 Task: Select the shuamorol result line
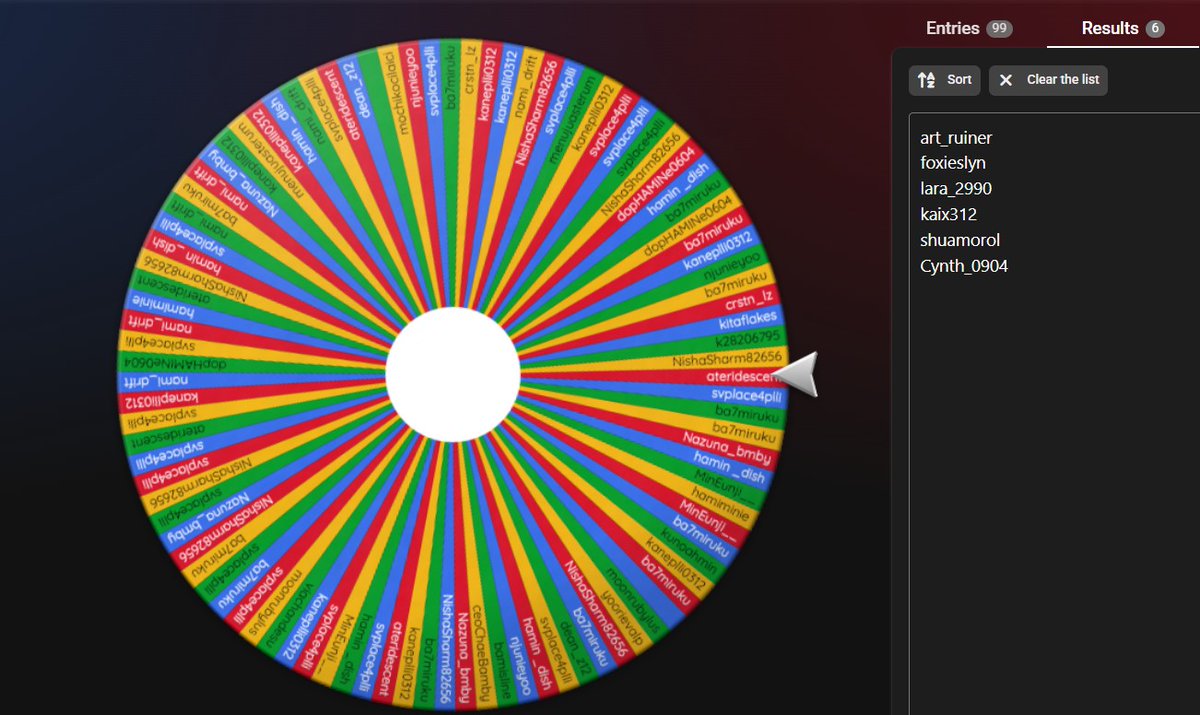(960, 241)
